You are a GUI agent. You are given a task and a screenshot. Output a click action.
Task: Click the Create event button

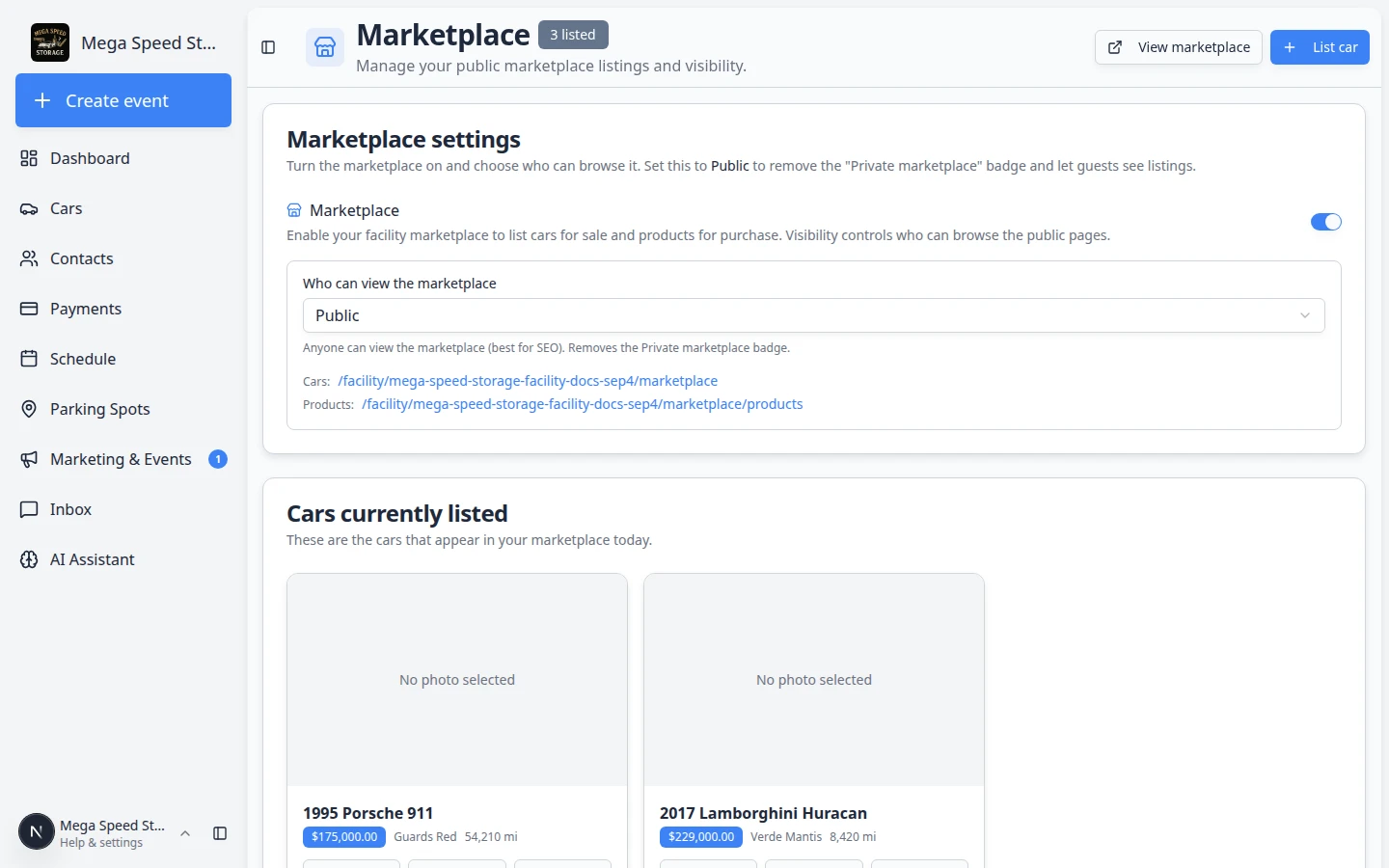tap(123, 100)
